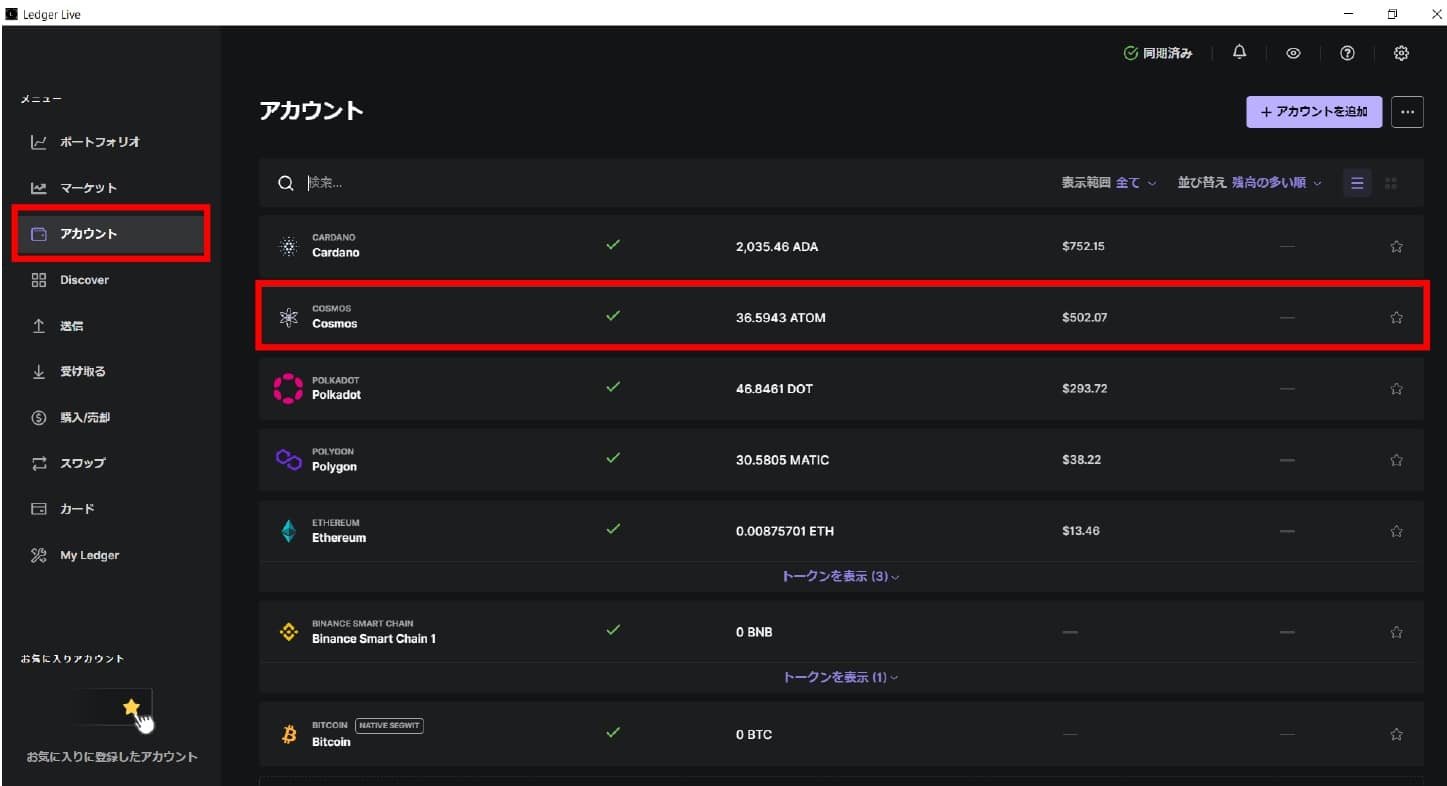The height and width of the screenshot is (786, 1447).
Task: Open the settings gear icon
Action: click(x=1401, y=53)
